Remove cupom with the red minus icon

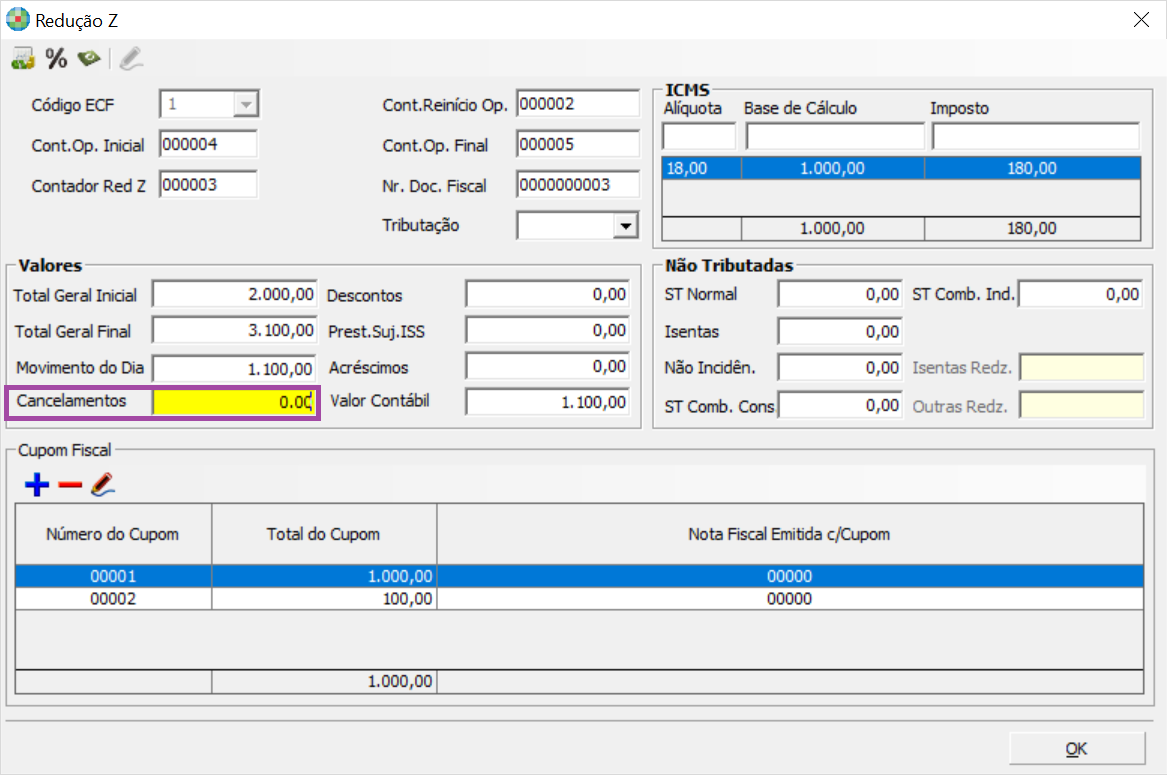pos(70,485)
